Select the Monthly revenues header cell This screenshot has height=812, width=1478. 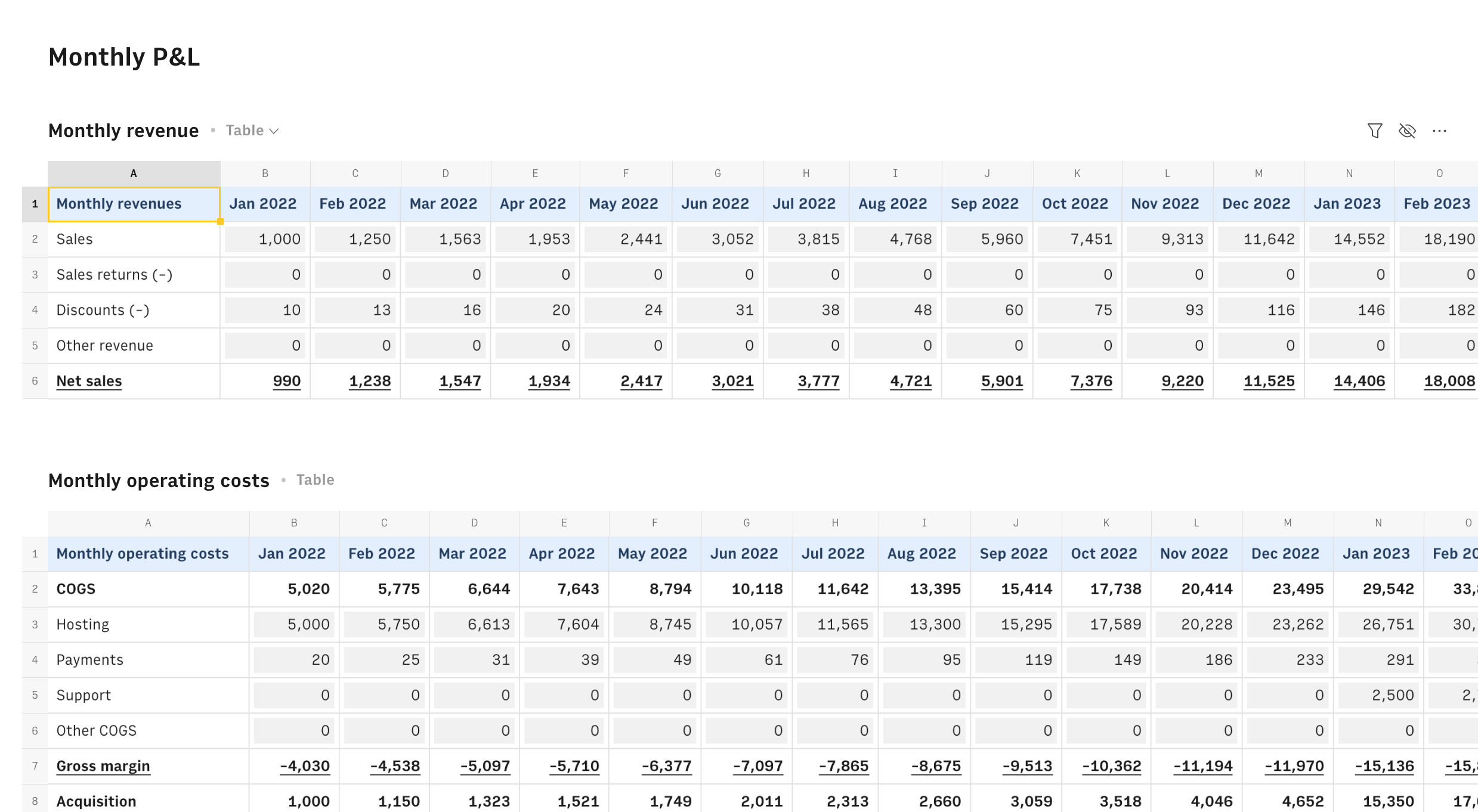pyautogui.click(x=134, y=204)
